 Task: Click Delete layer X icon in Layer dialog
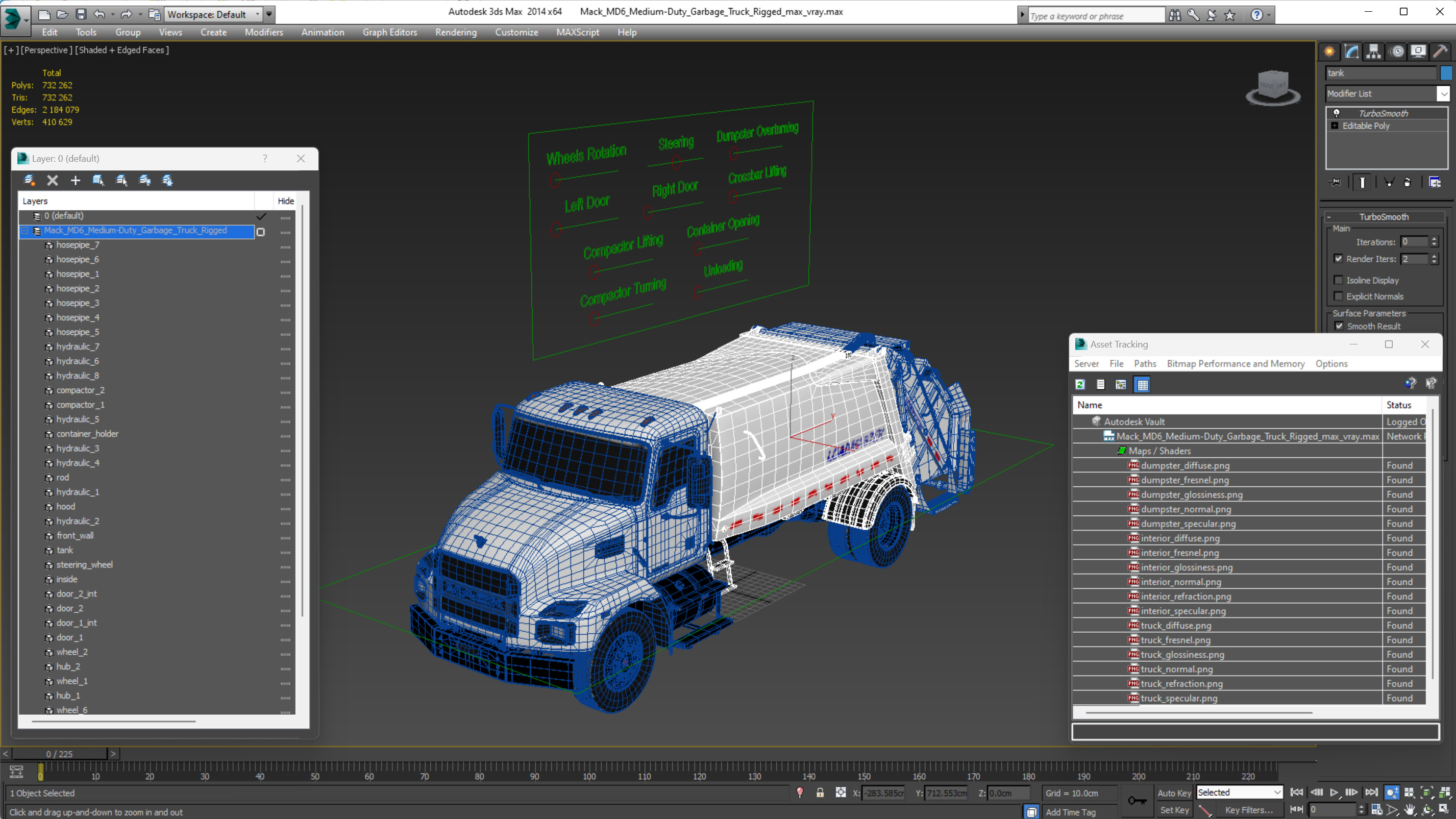(x=53, y=180)
